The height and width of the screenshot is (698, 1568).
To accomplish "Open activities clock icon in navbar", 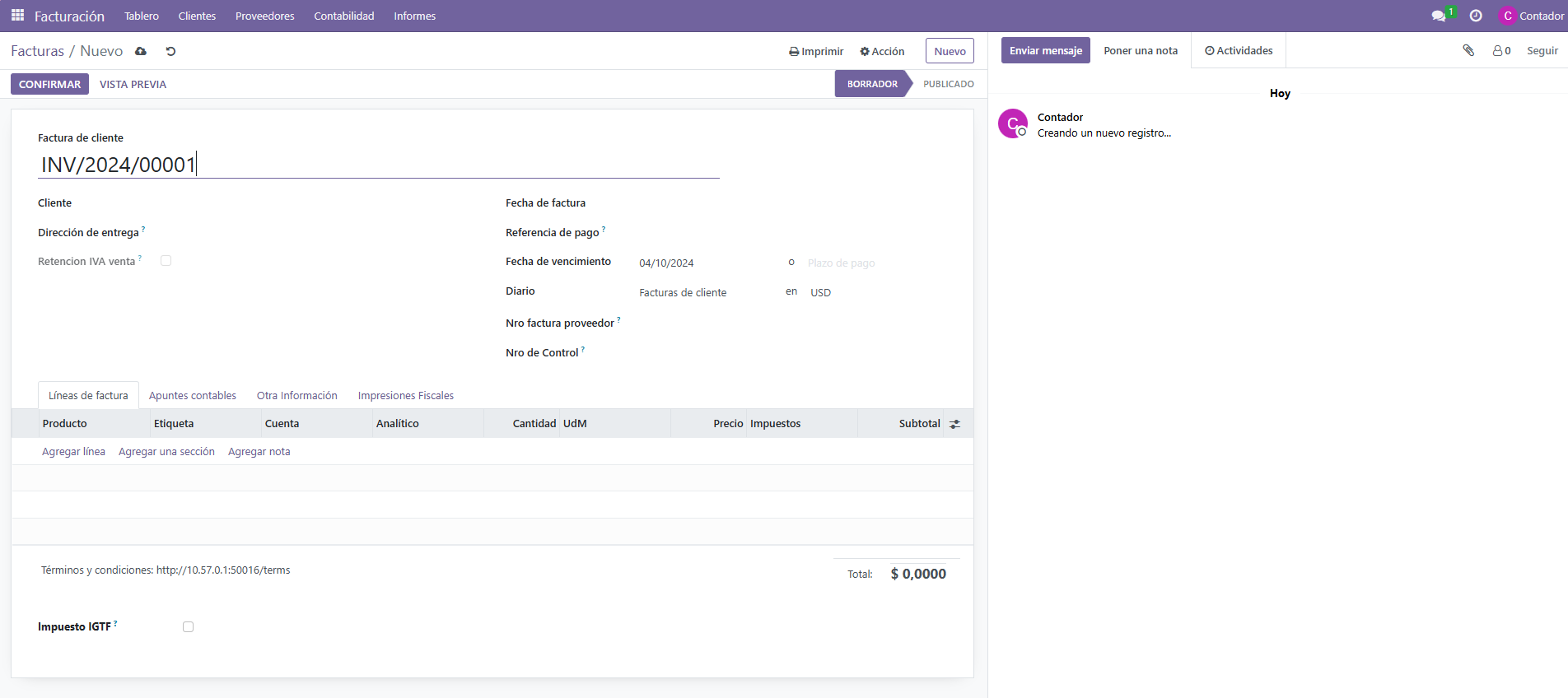I will [x=1476, y=16].
